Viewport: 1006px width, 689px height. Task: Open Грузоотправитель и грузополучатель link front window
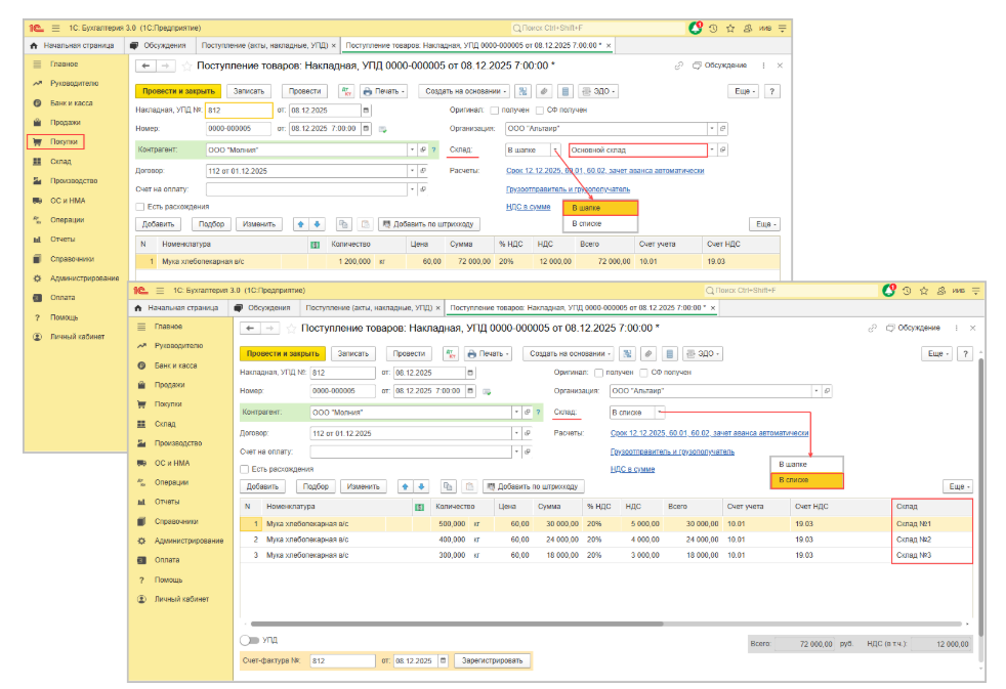pos(672,452)
